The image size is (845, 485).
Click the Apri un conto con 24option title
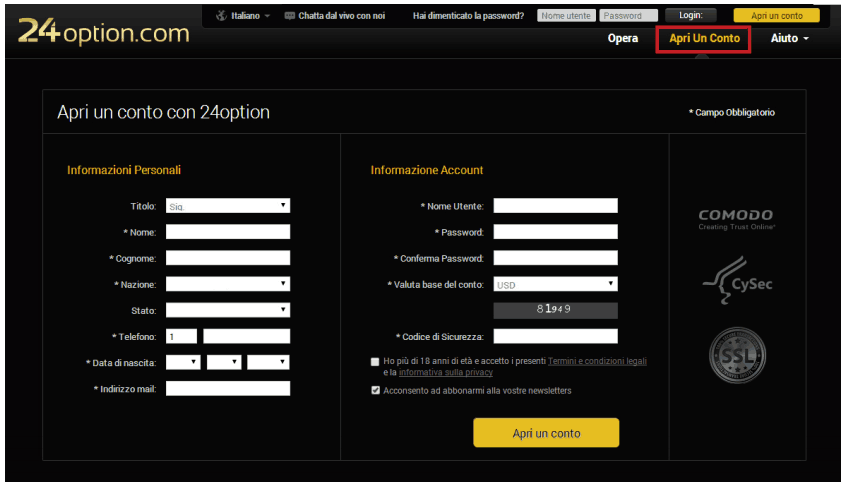163,112
